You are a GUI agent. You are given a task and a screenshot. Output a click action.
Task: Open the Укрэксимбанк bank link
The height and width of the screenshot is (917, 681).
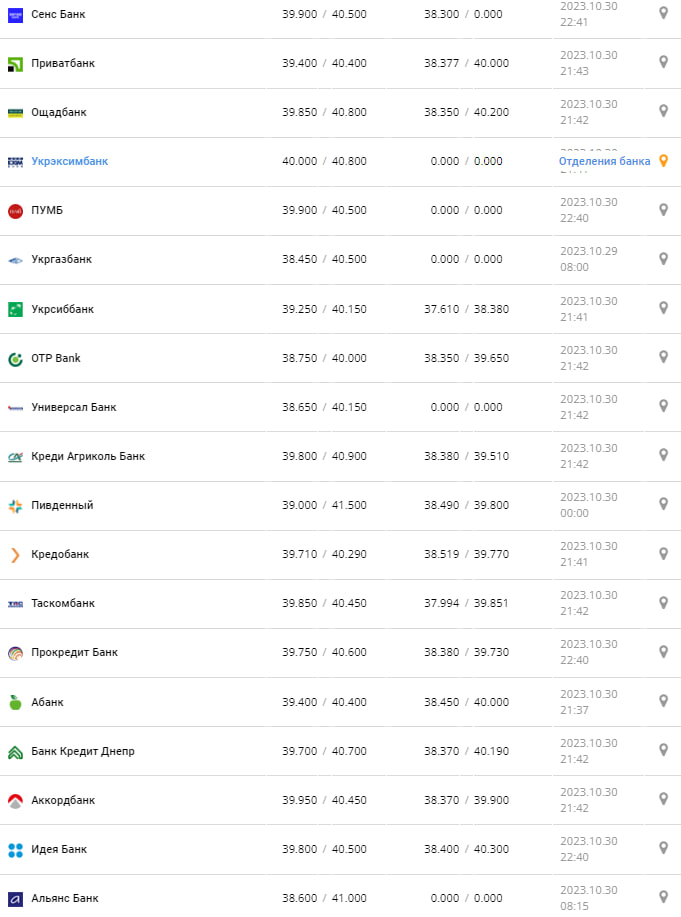click(x=70, y=161)
